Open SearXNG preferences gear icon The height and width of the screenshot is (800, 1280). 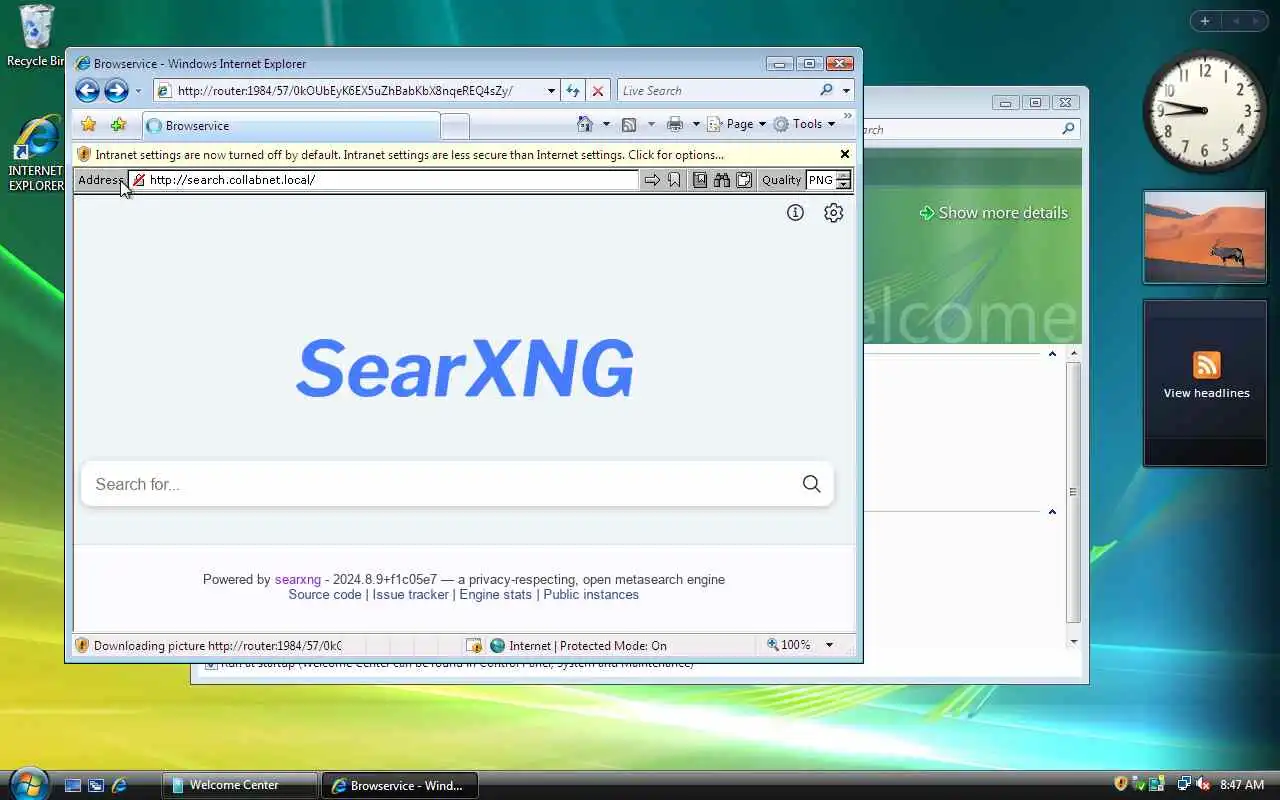point(833,212)
